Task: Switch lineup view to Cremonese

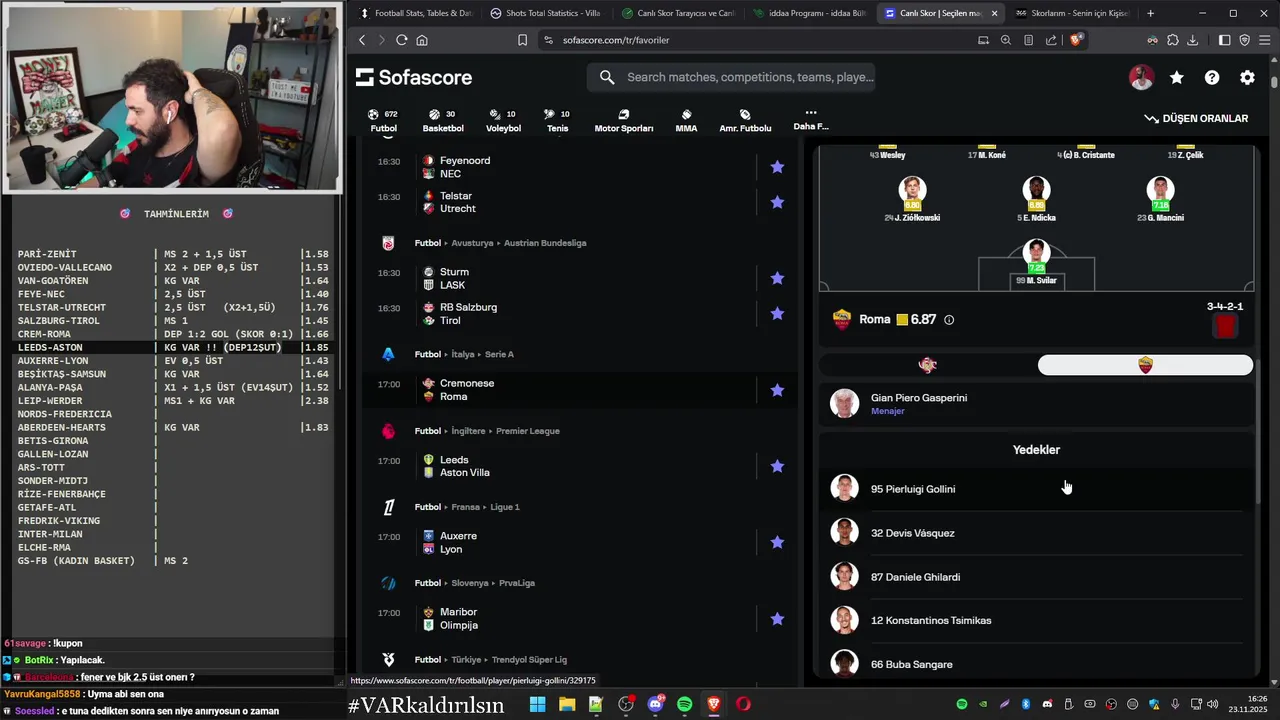Action: pyautogui.click(x=927, y=365)
